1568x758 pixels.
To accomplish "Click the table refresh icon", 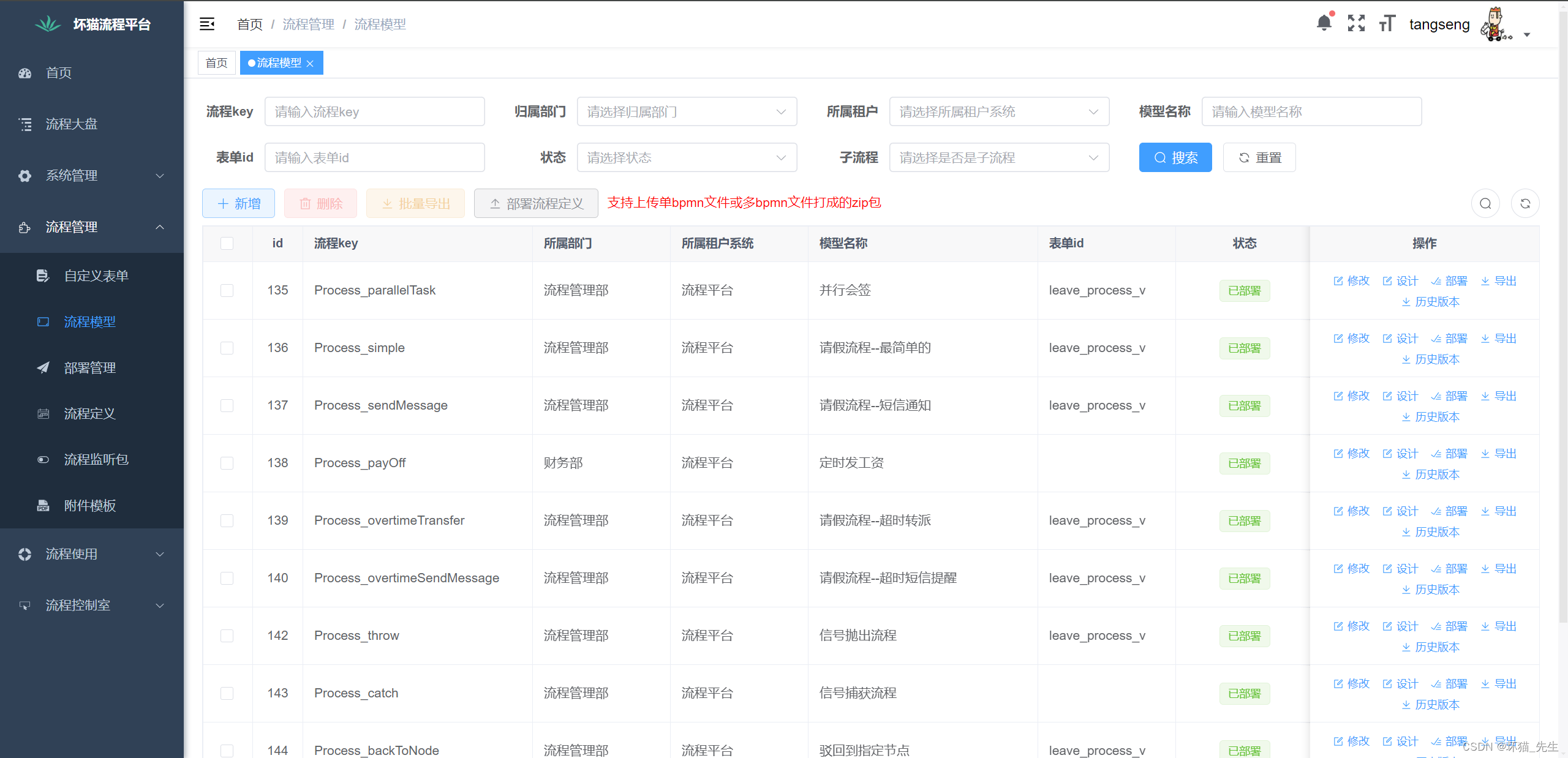I will click(1525, 203).
